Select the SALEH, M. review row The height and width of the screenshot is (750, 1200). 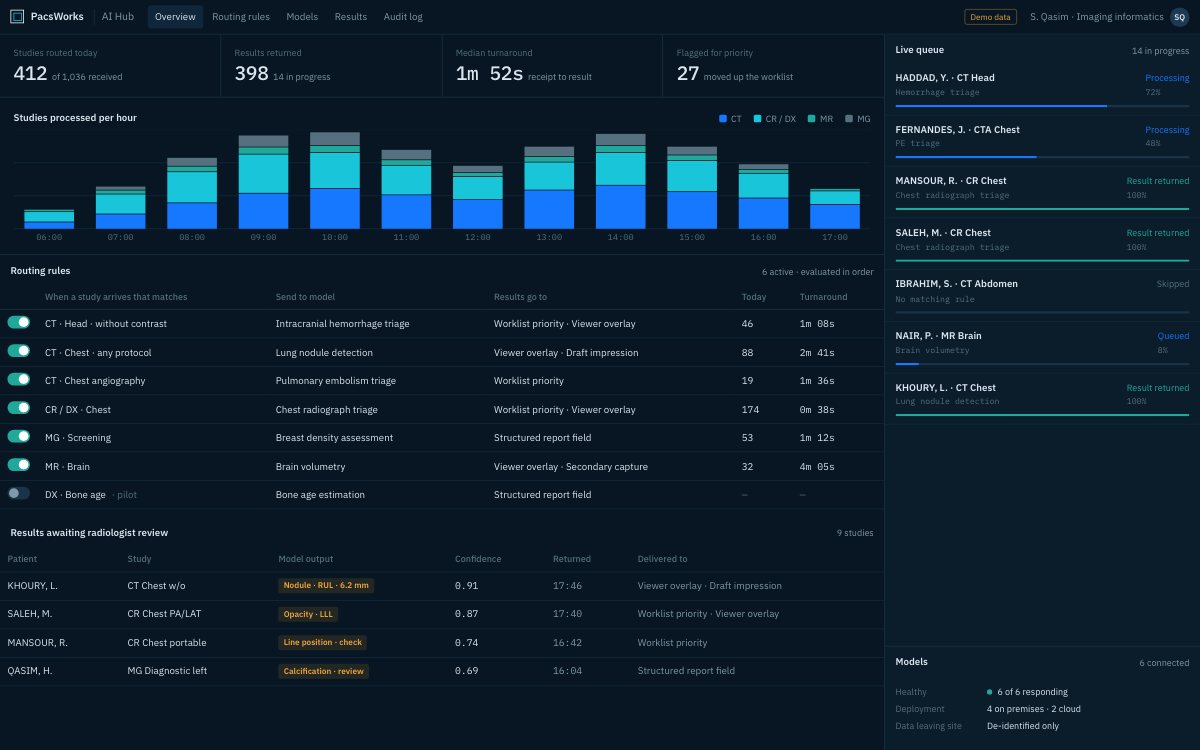[x=441, y=614]
